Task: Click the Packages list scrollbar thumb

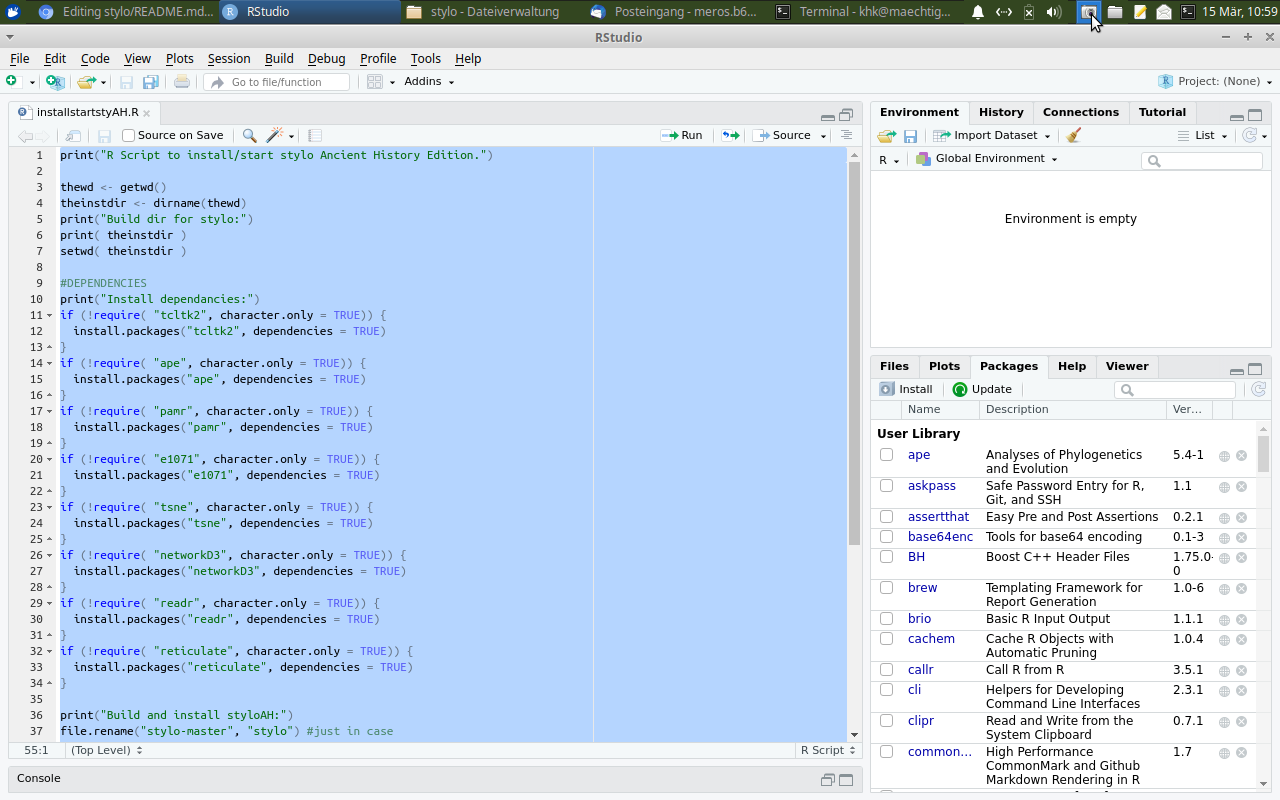Action: (1263, 453)
